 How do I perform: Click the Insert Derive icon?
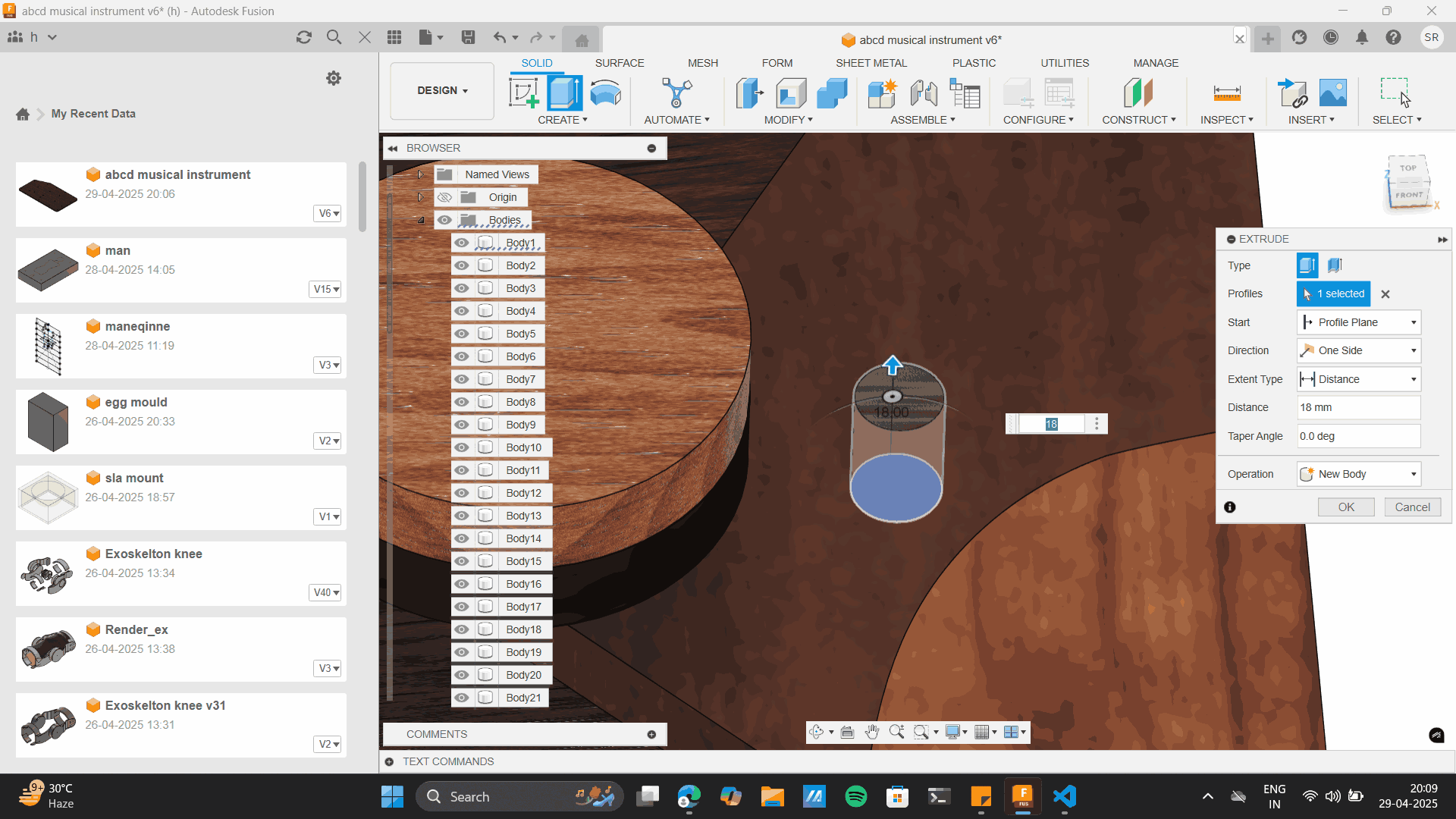(x=1291, y=93)
